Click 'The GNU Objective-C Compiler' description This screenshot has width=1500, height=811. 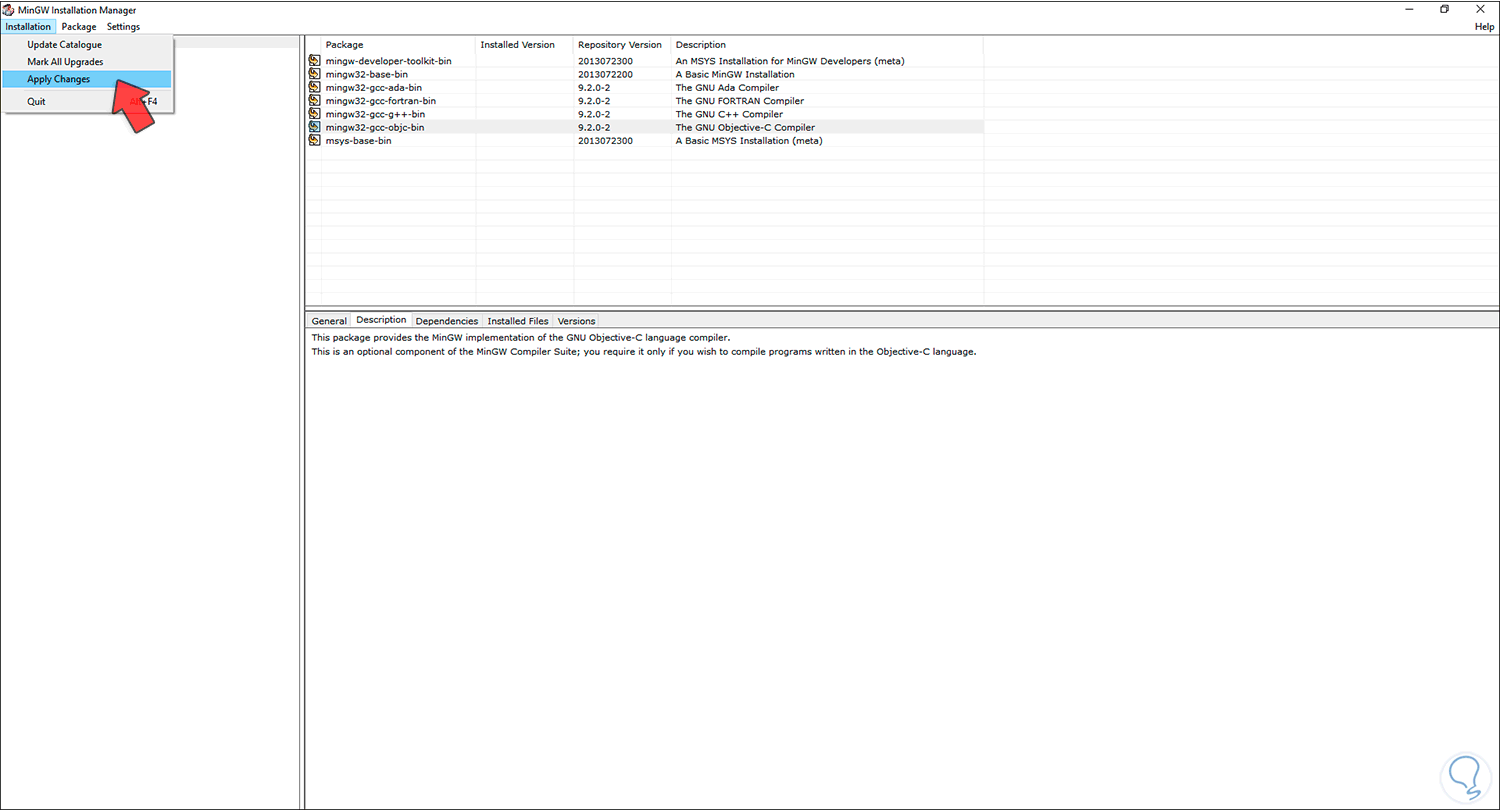745,127
